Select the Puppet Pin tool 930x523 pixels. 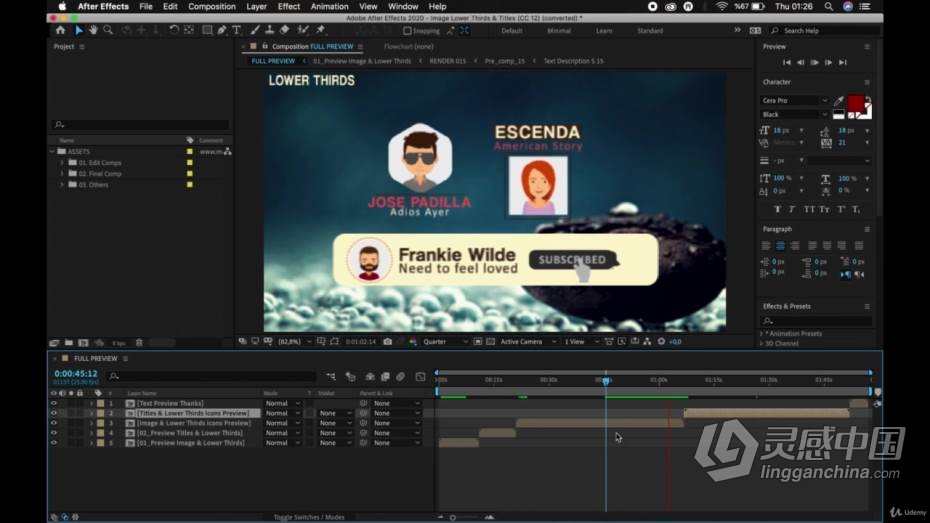(321, 30)
